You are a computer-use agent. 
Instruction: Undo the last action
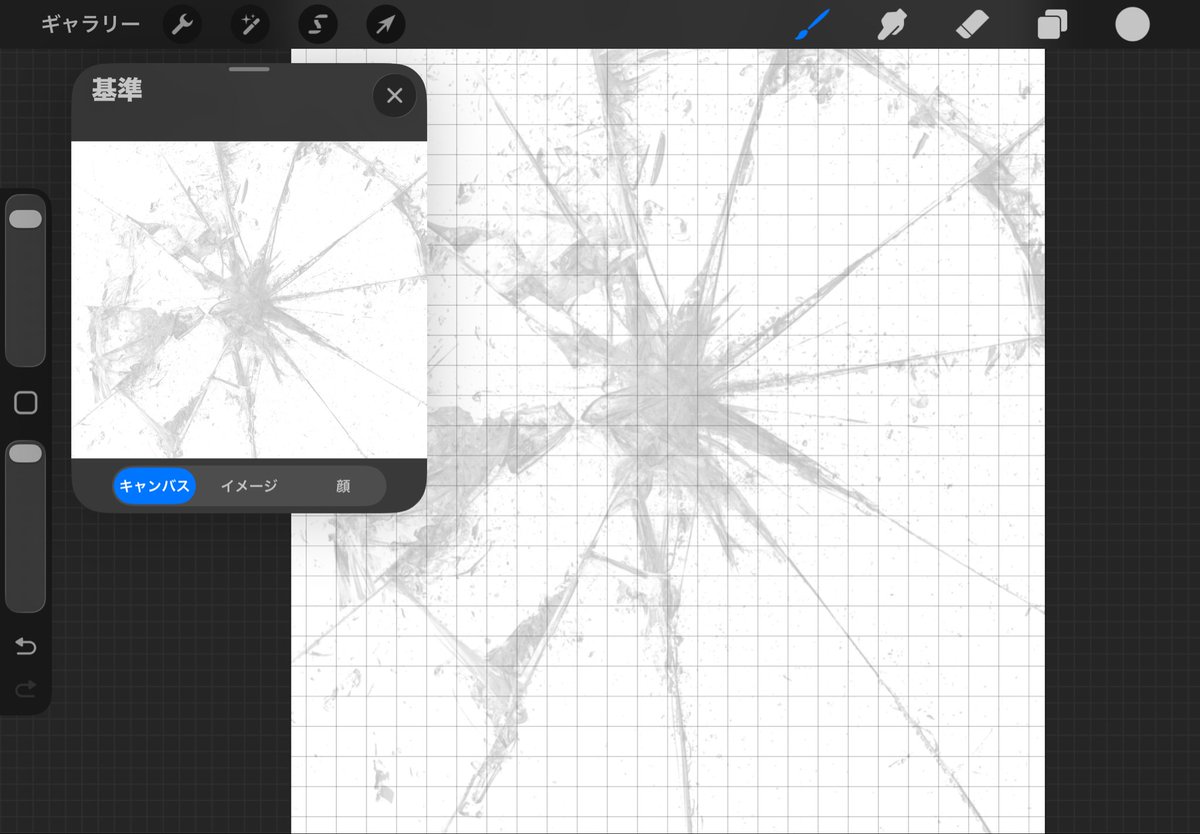(x=25, y=647)
